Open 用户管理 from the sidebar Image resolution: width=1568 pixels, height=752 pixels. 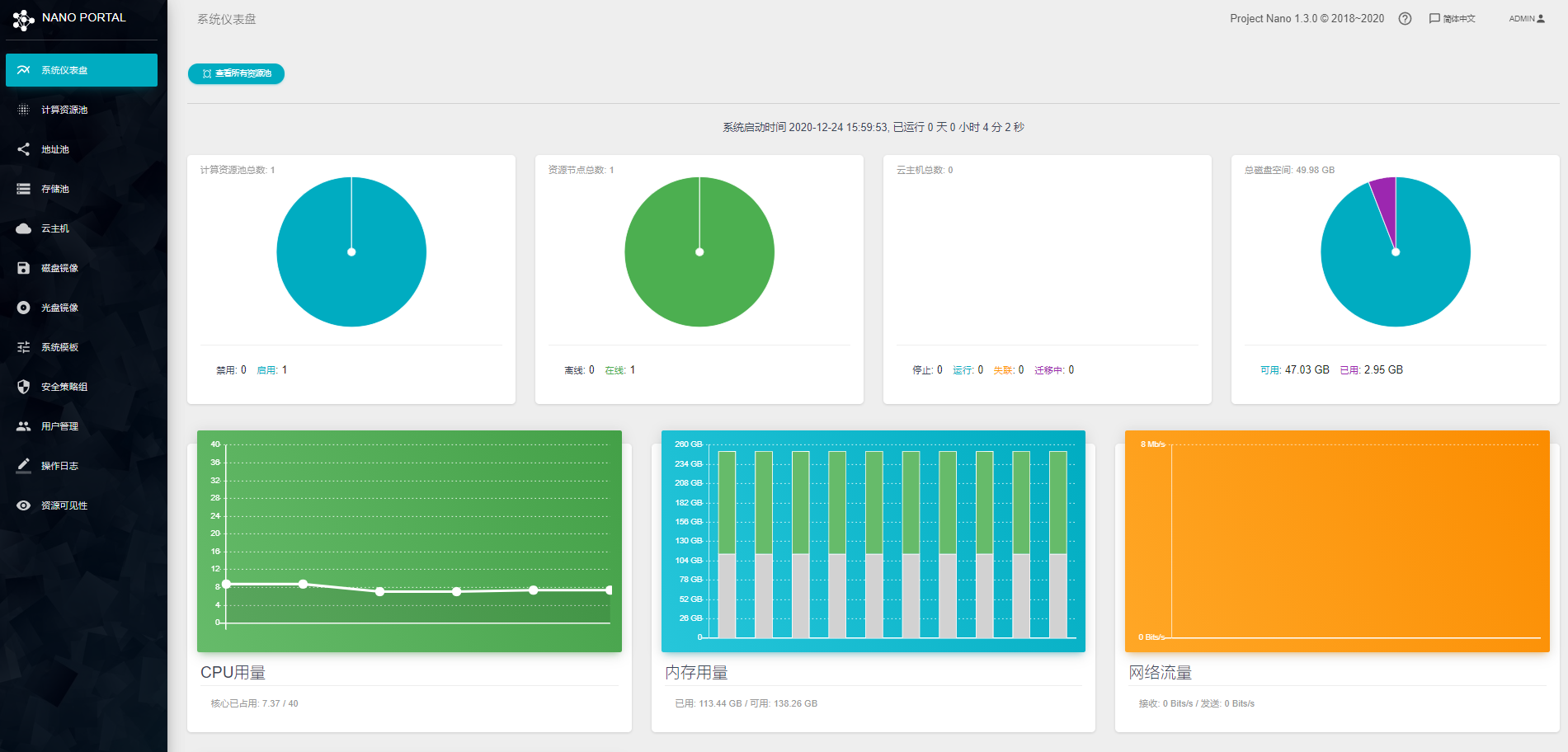pyautogui.click(x=82, y=426)
